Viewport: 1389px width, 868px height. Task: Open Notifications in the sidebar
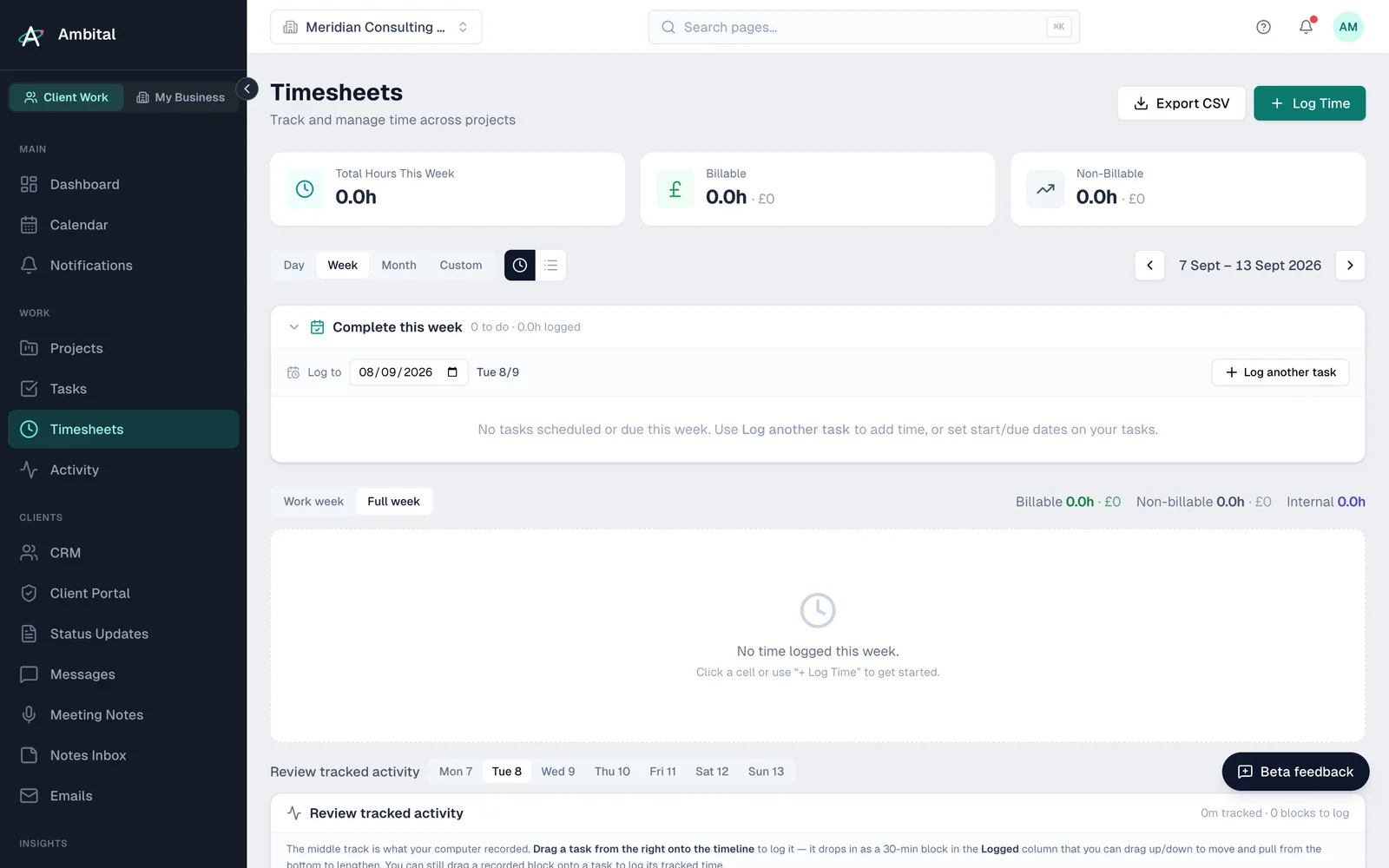(x=123, y=266)
